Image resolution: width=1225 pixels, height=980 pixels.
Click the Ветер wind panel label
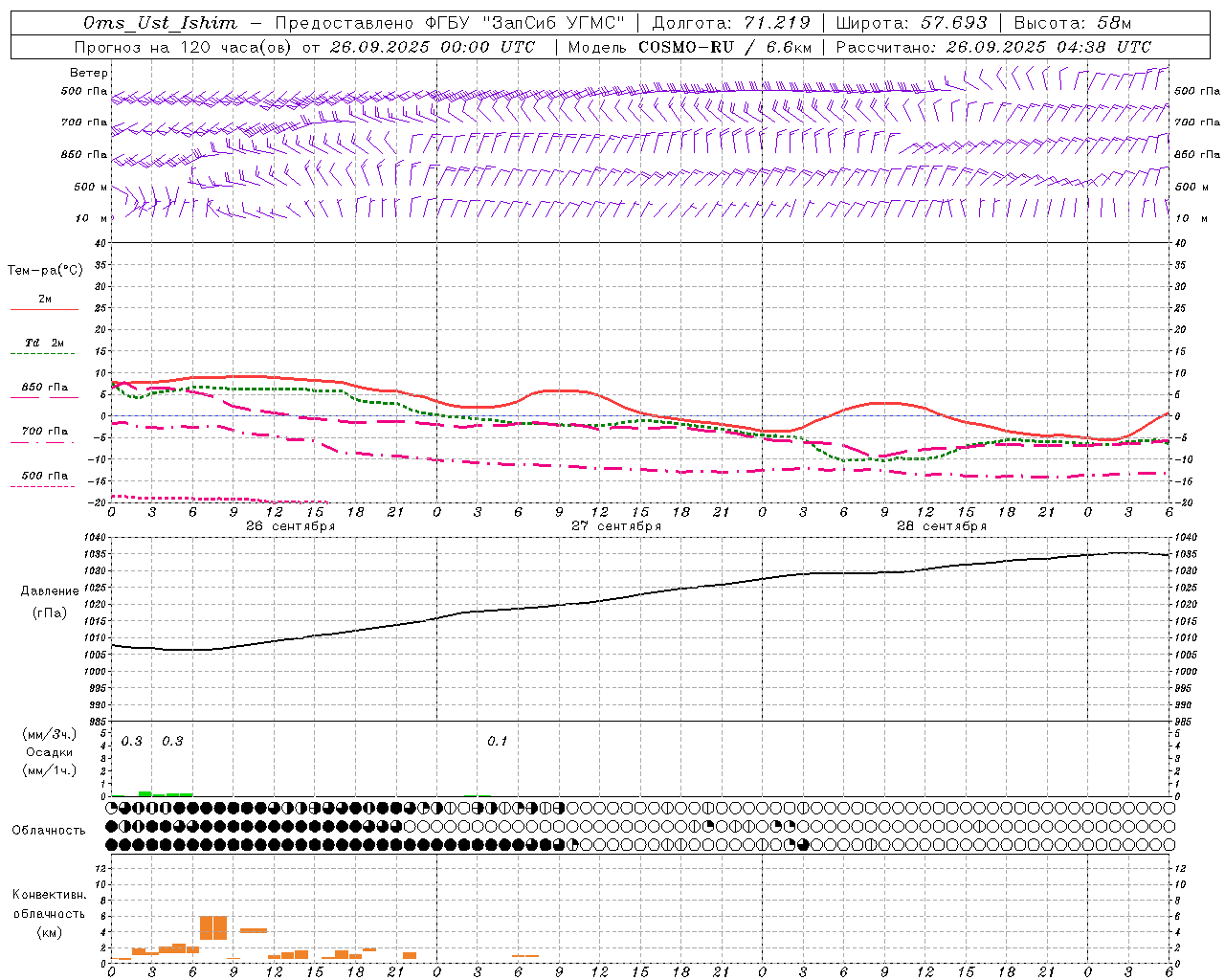click(89, 73)
